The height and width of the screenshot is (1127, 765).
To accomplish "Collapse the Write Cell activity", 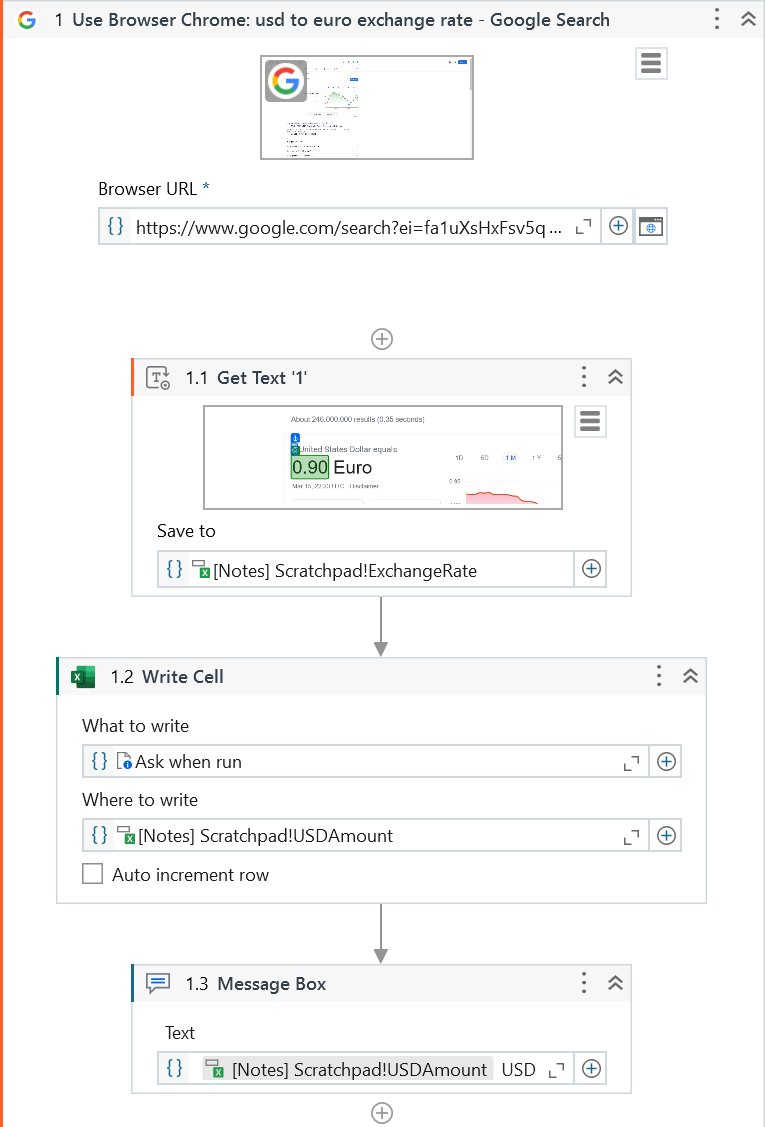I will pyautogui.click(x=690, y=676).
